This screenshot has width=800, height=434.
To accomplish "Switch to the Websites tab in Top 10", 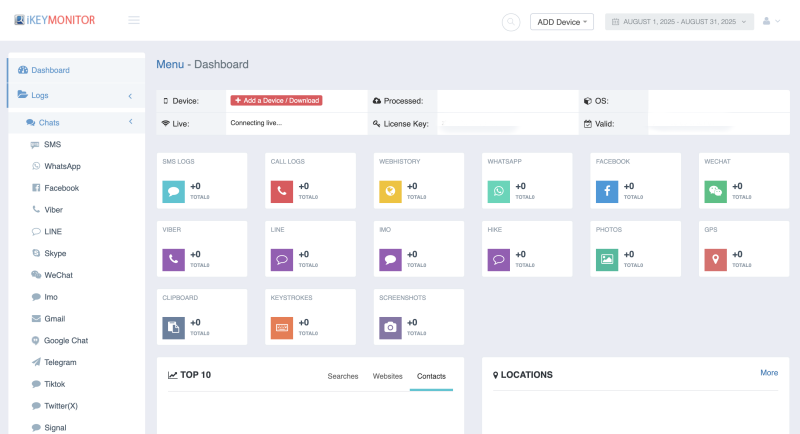I will [387, 376].
